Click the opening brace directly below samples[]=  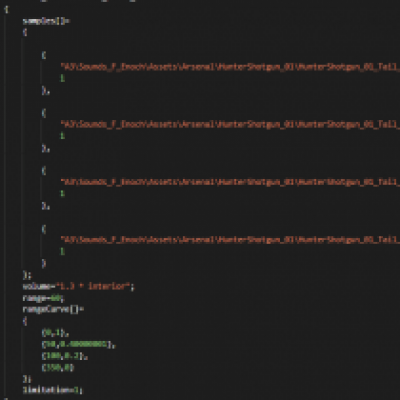25,32
